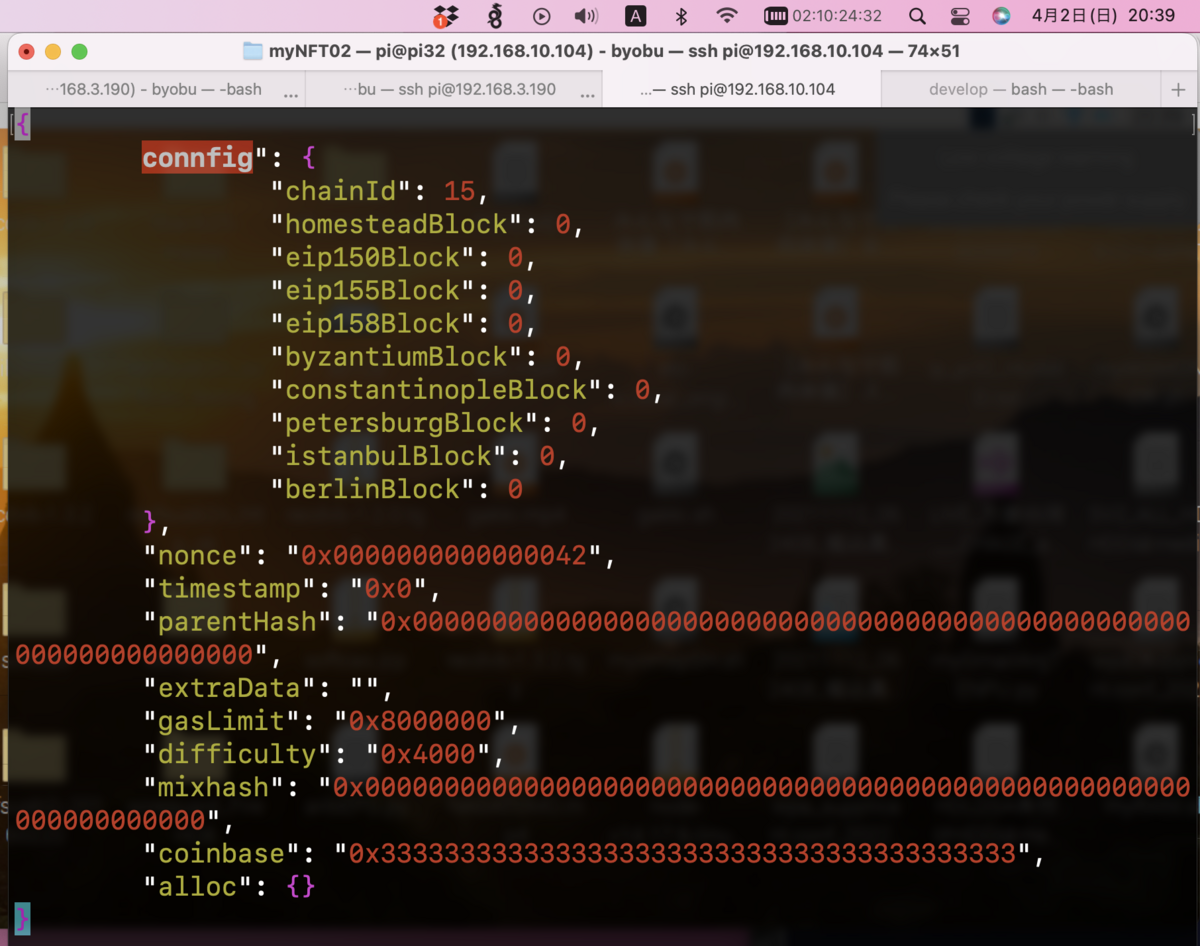Viewport: 1200px width, 946px height.
Task: Click the "extraData" key
Action: click(230, 687)
